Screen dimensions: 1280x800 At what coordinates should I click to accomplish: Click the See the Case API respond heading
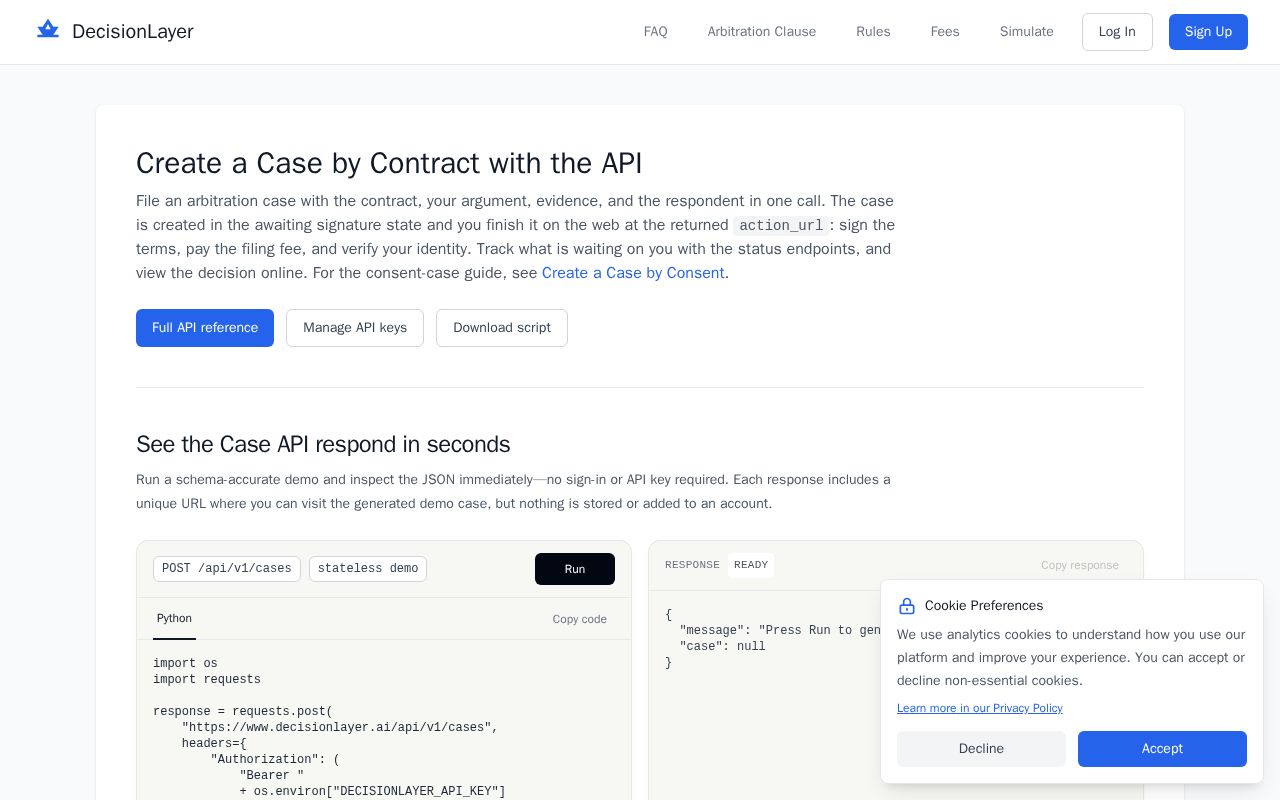click(x=323, y=444)
